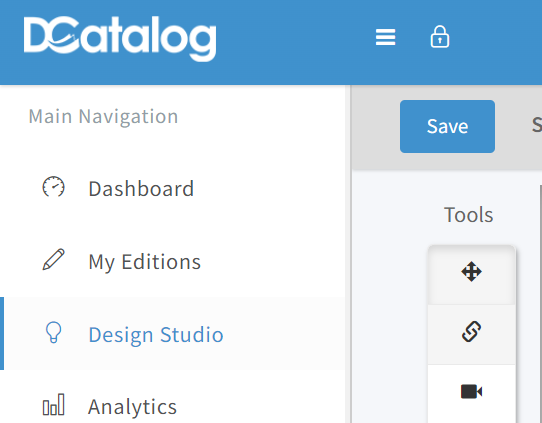This screenshot has height=423, width=542.
Task: Click the Tools panel label
Action: pos(468,215)
